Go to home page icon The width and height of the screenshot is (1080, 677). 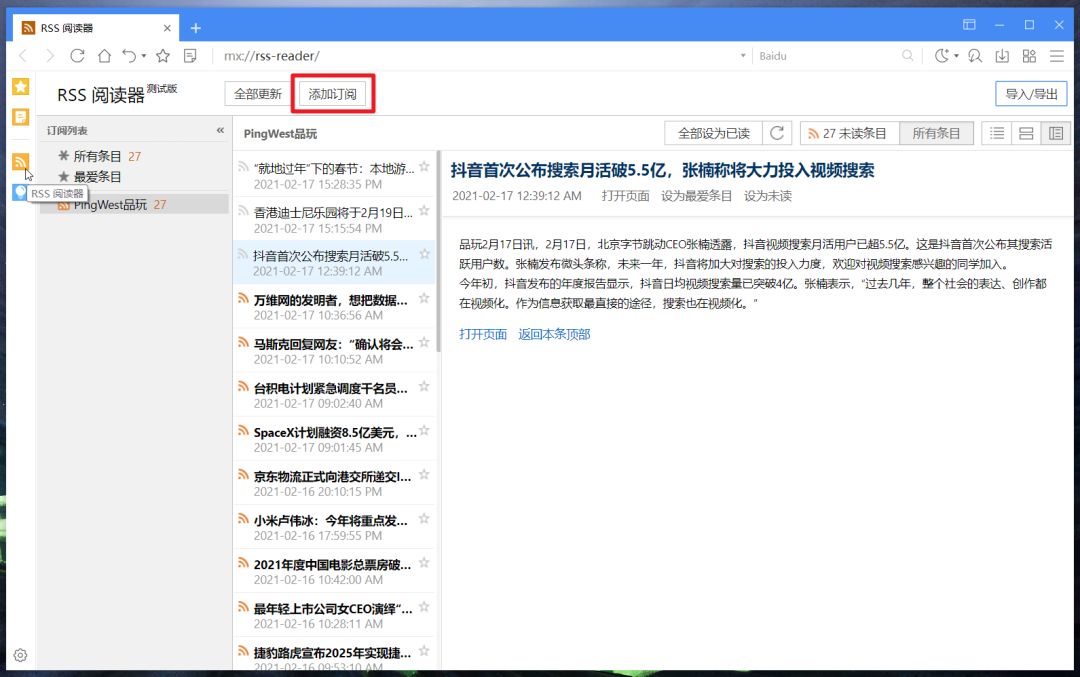coord(104,56)
